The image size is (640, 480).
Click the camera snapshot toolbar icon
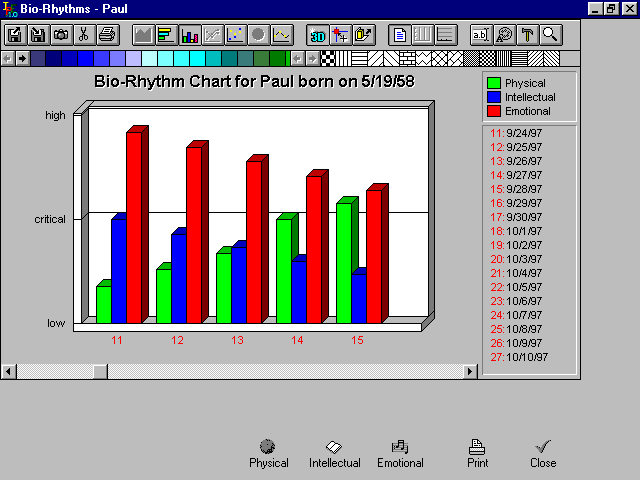(x=61, y=35)
